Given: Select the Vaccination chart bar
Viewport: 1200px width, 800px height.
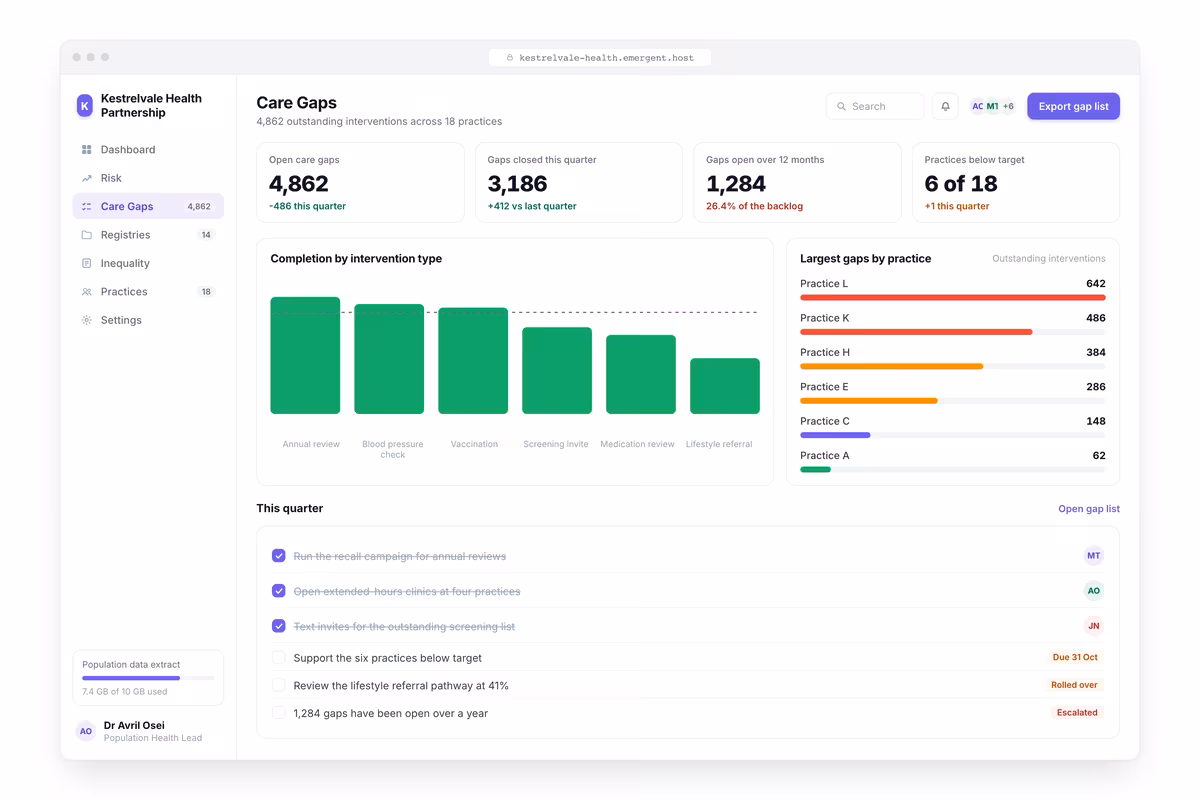Looking at the screenshot, I should click(x=473, y=361).
